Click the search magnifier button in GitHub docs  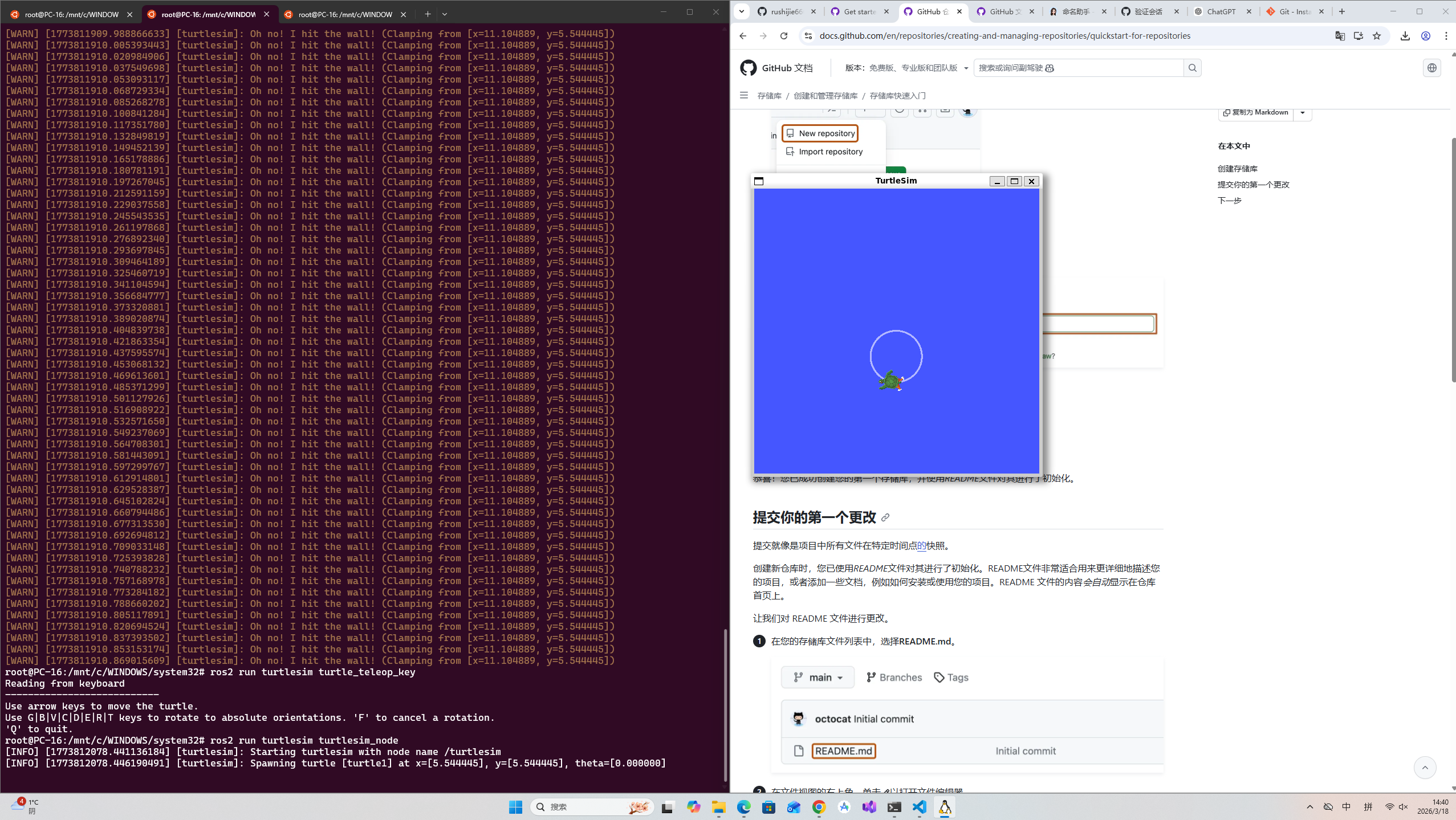point(1192,68)
